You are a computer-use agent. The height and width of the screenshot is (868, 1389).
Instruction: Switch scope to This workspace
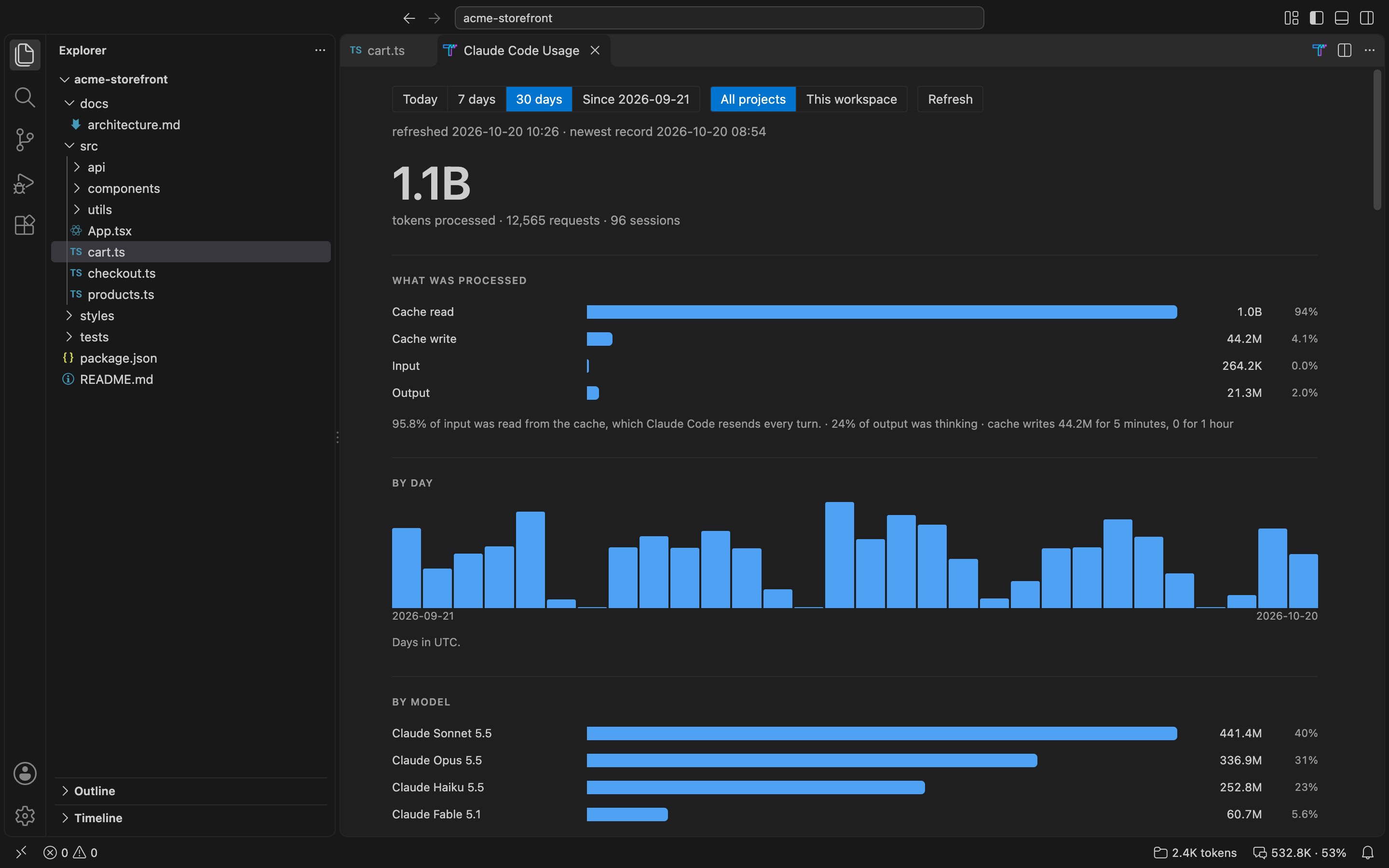tap(852, 99)
